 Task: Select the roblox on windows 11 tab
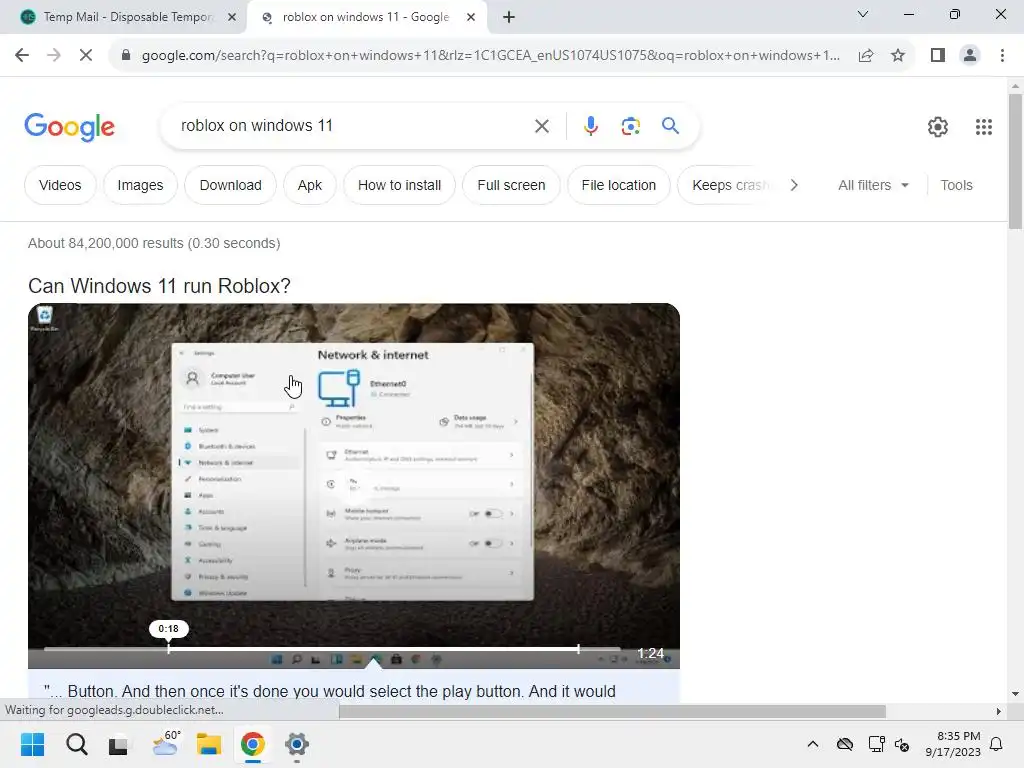pyautogui.click(x=366, y=17)
